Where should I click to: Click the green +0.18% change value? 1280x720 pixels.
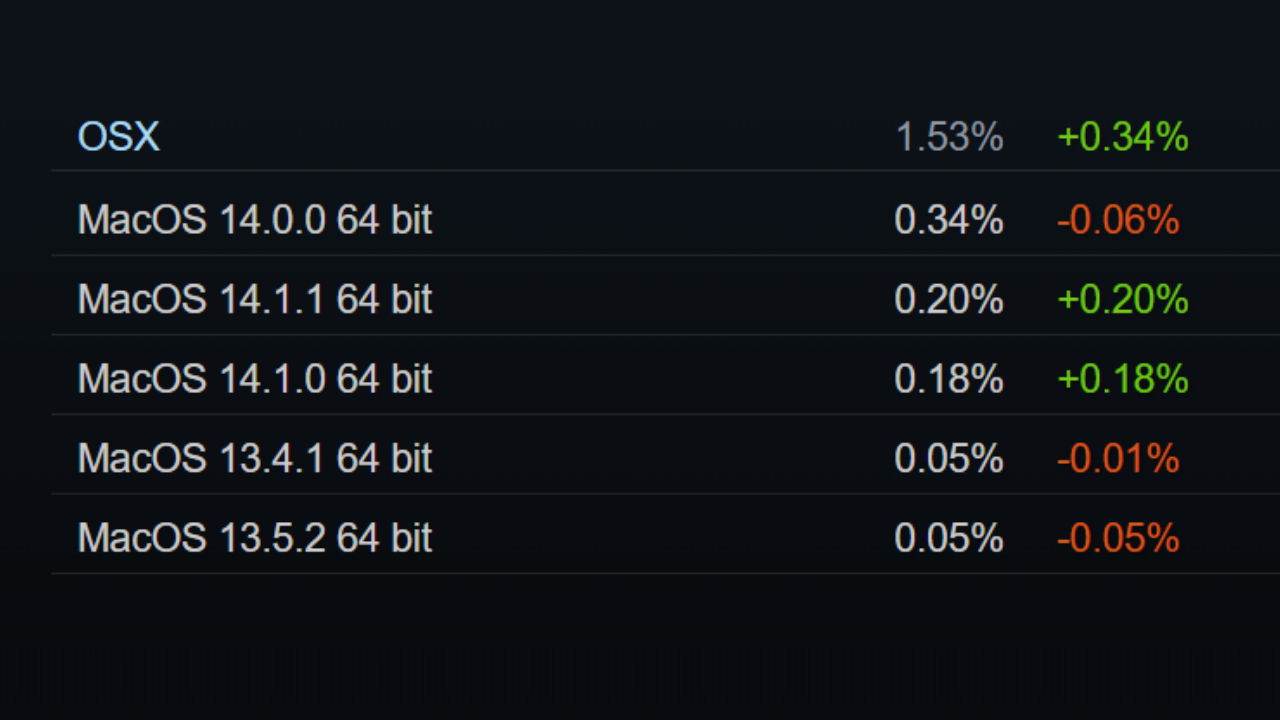[x=1122, y=379]
